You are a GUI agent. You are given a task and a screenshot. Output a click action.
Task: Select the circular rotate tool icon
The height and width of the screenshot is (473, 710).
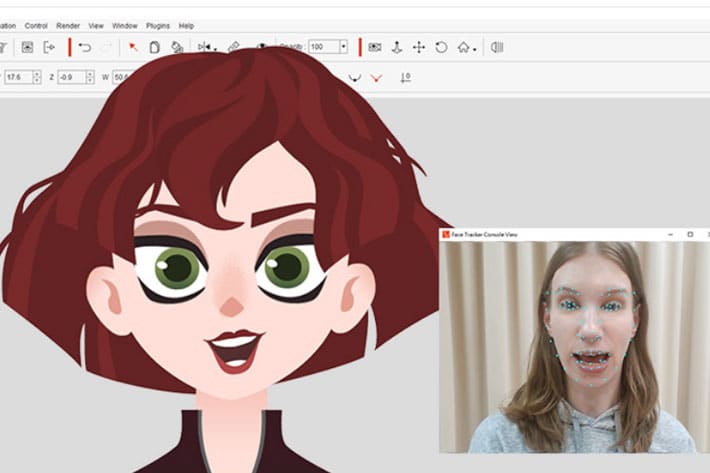(x=441, y=47)
